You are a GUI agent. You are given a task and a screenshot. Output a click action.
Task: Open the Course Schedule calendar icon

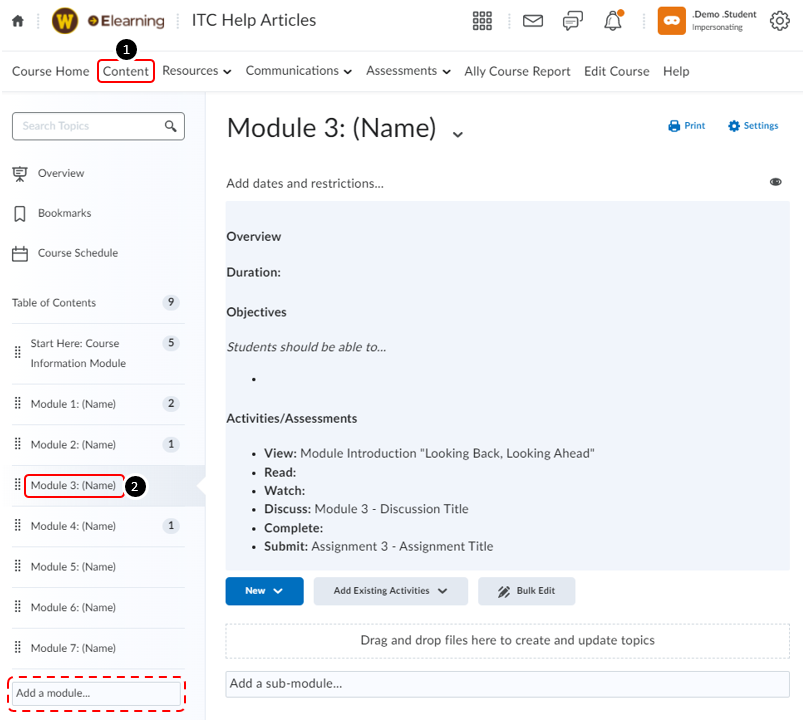tap(21, 253)
